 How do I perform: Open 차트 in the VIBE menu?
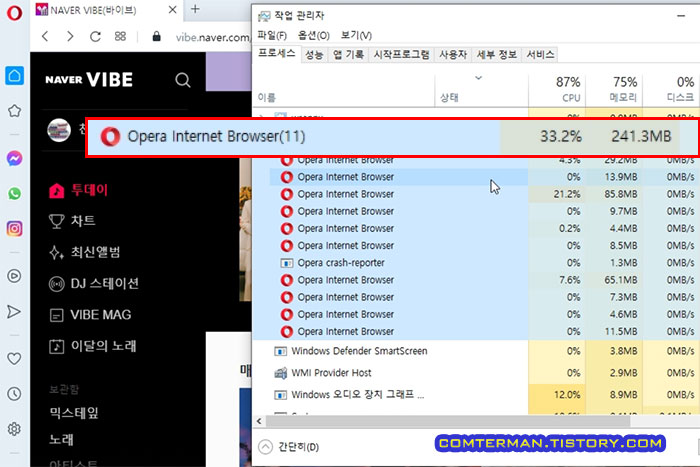(72, 221)
